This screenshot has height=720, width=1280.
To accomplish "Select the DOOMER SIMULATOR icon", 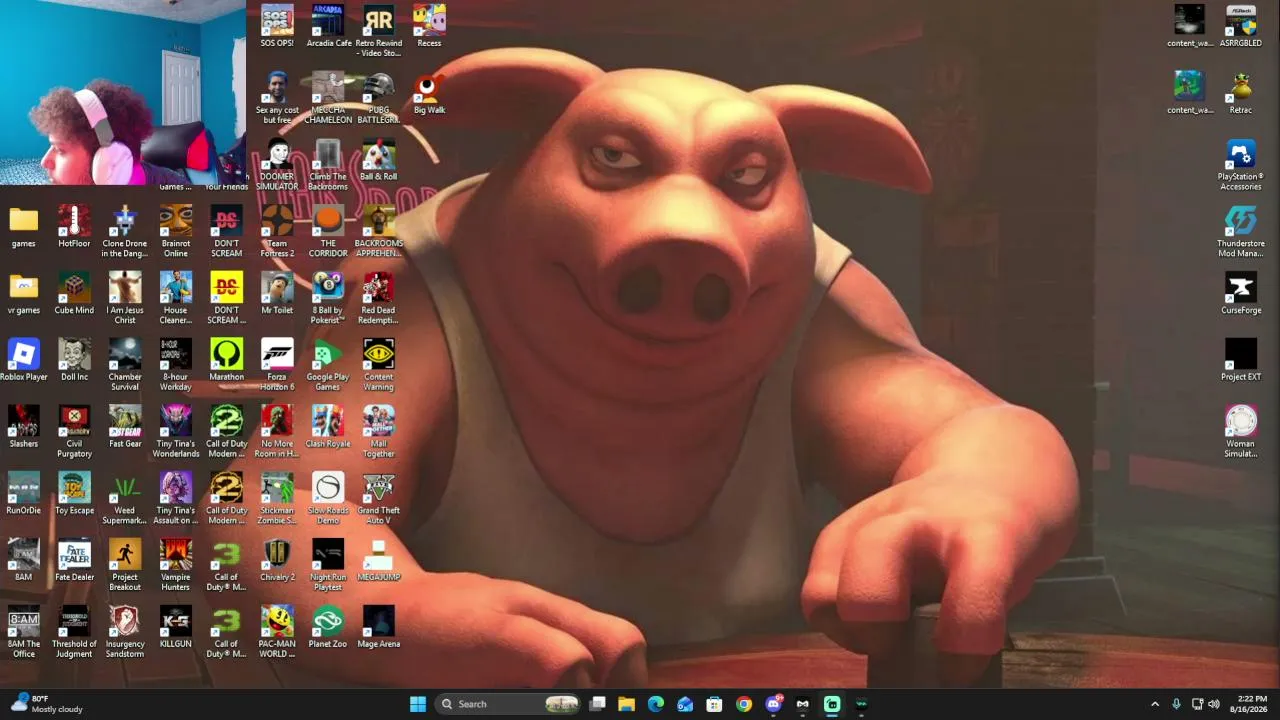I will [x=277, y=165].
